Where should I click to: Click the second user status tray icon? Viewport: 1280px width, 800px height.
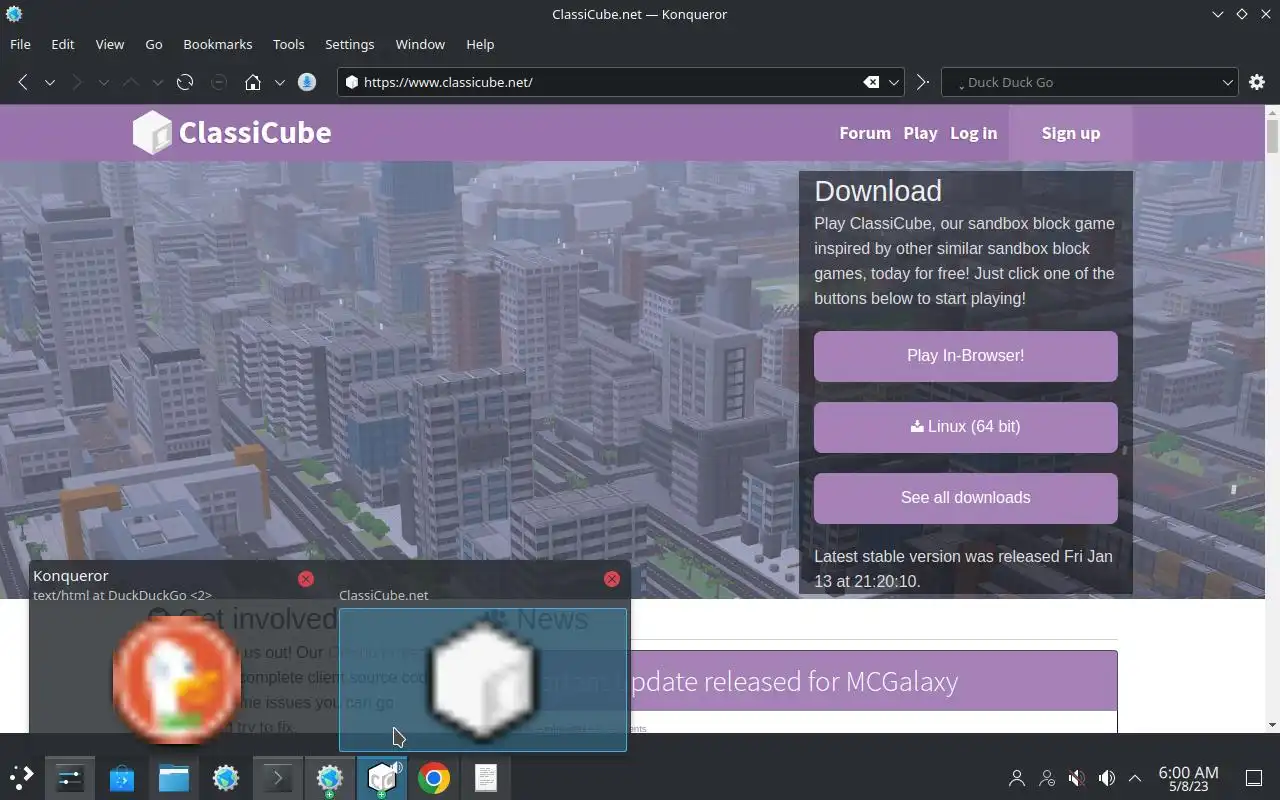(1047, 777)
